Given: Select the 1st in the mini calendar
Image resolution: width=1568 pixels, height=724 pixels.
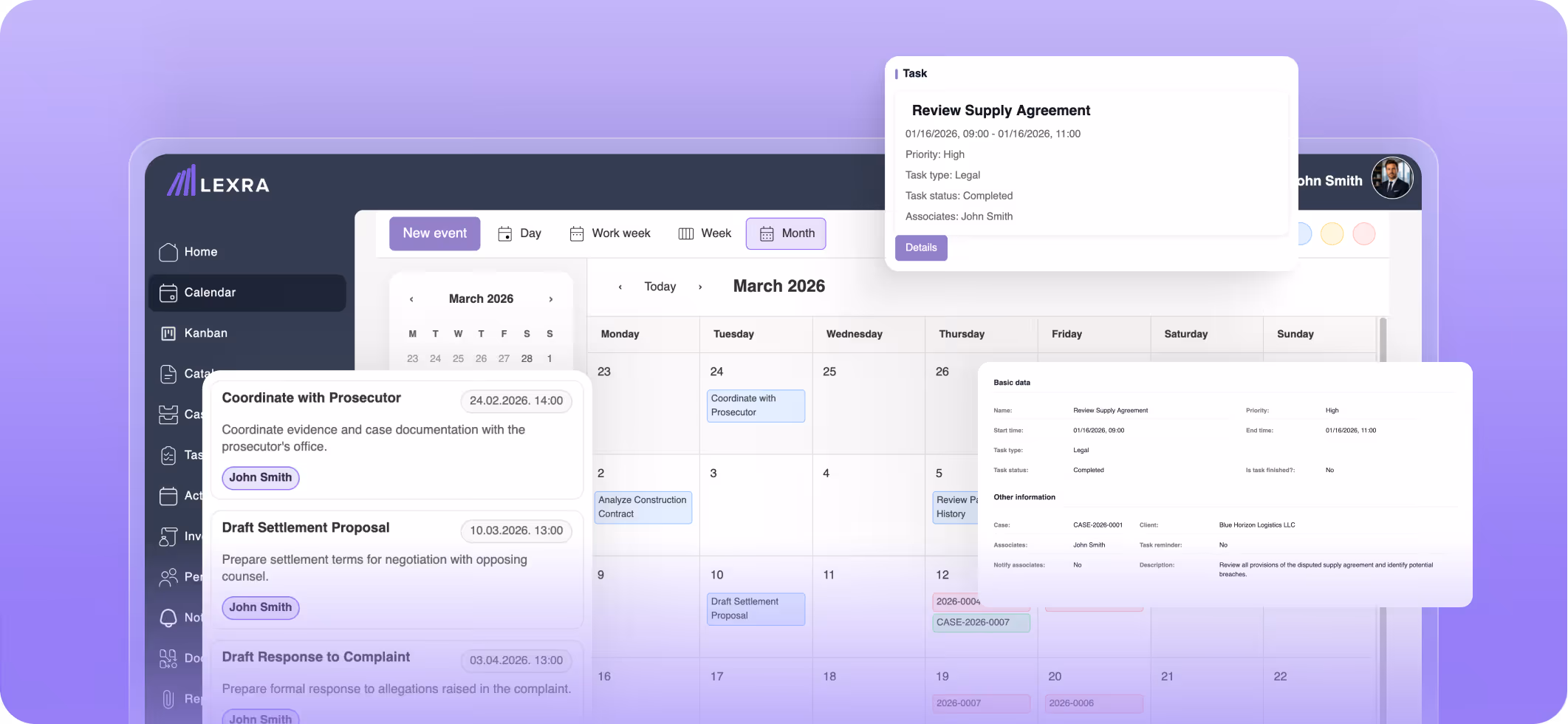Looking at the screenshot, I should 550,359.
